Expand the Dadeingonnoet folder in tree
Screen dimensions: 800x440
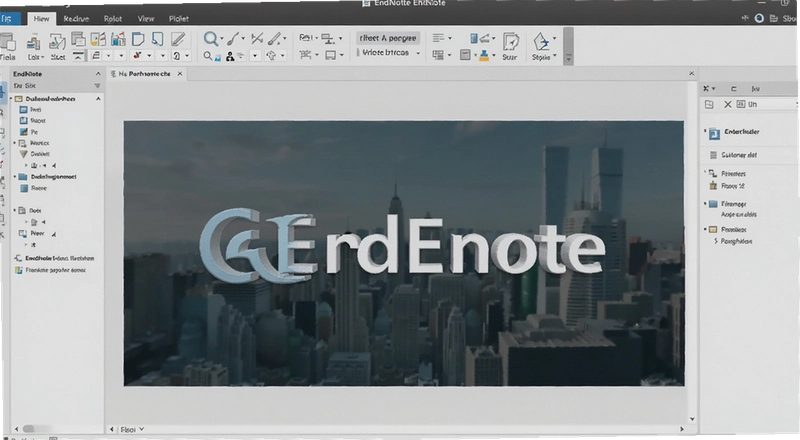coord(15,177)
